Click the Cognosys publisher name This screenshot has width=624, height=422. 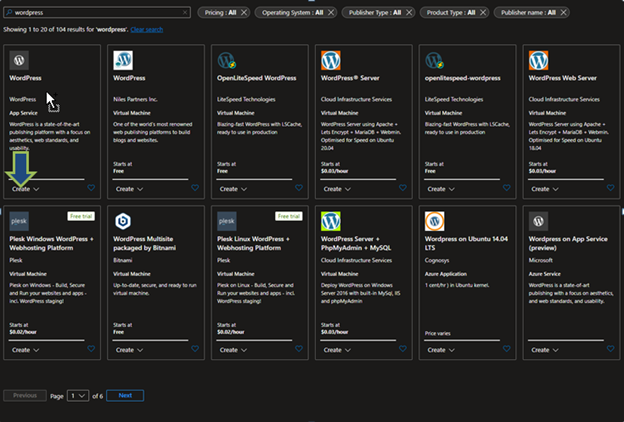437,260
